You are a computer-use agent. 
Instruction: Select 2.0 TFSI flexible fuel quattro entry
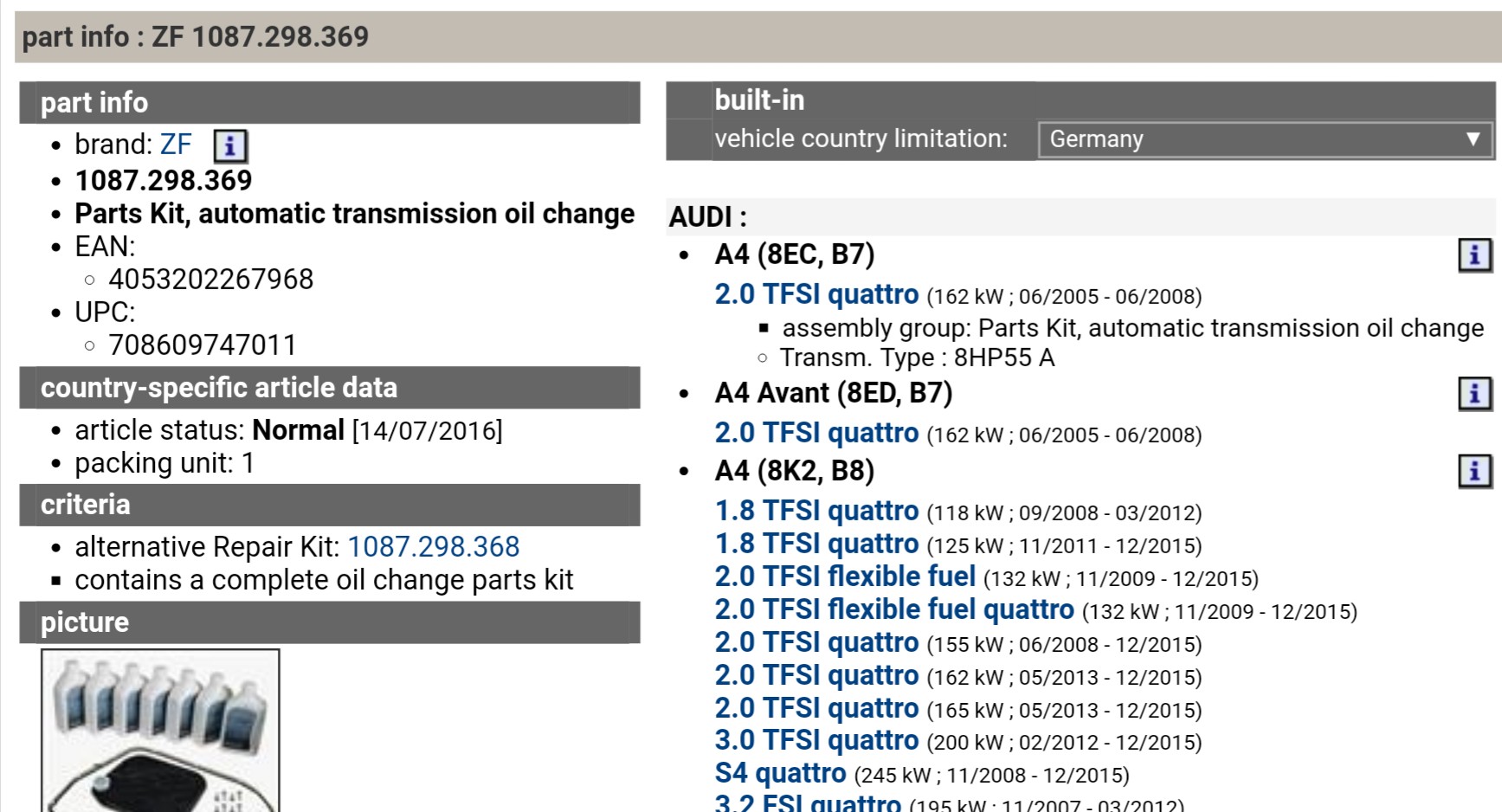coord(893,610)
